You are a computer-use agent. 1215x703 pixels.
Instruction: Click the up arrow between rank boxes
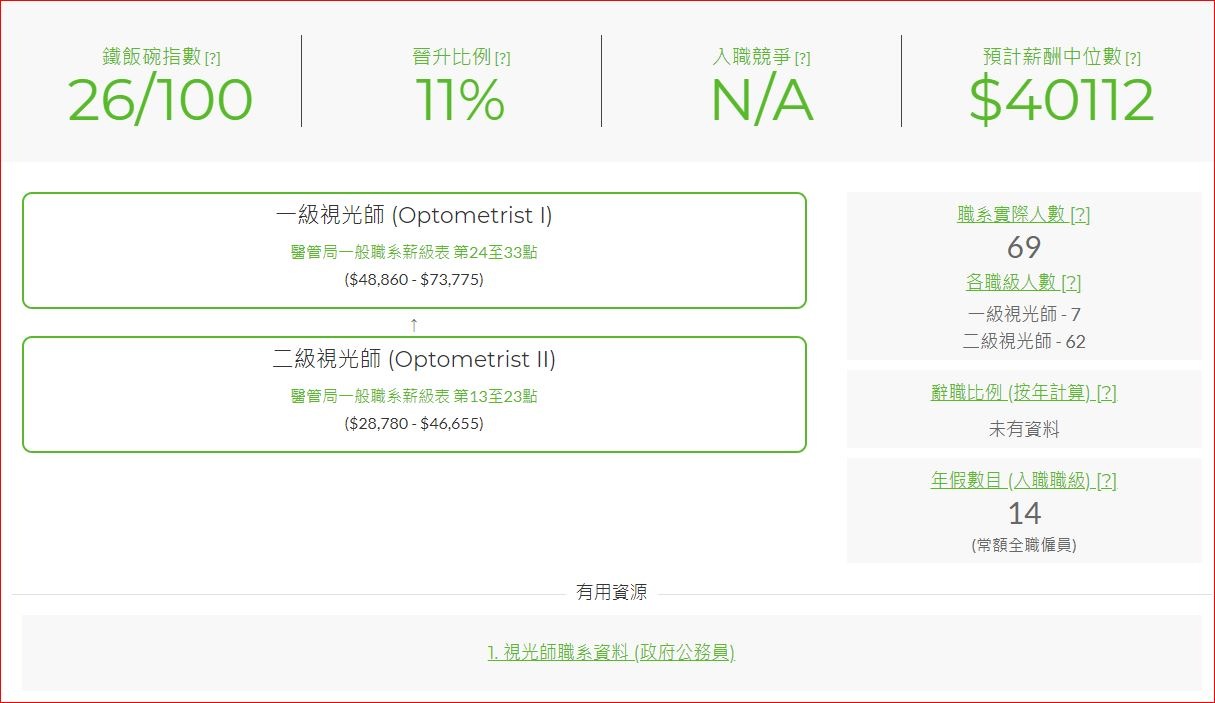tap(414, 324)
